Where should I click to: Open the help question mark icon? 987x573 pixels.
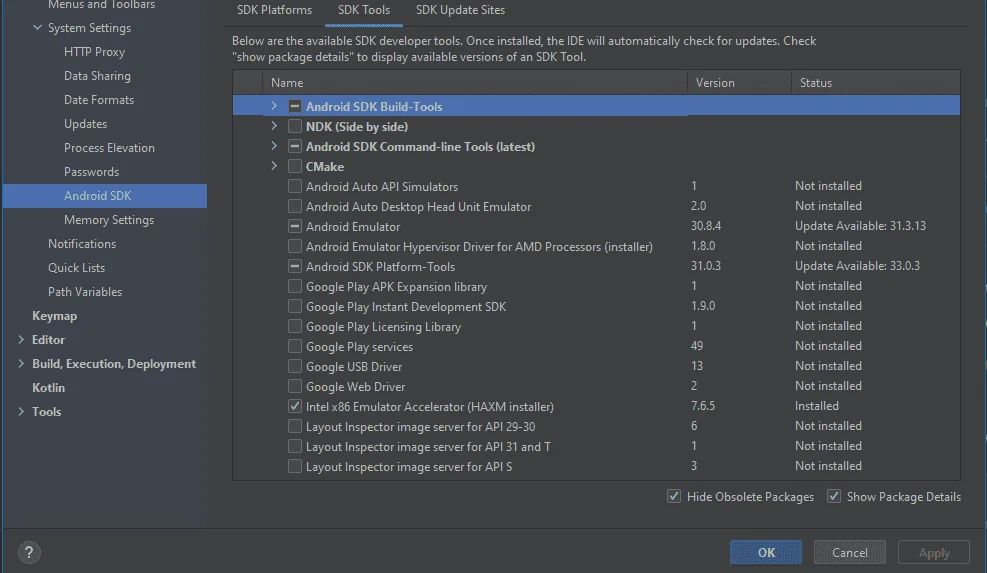[28, 552]
